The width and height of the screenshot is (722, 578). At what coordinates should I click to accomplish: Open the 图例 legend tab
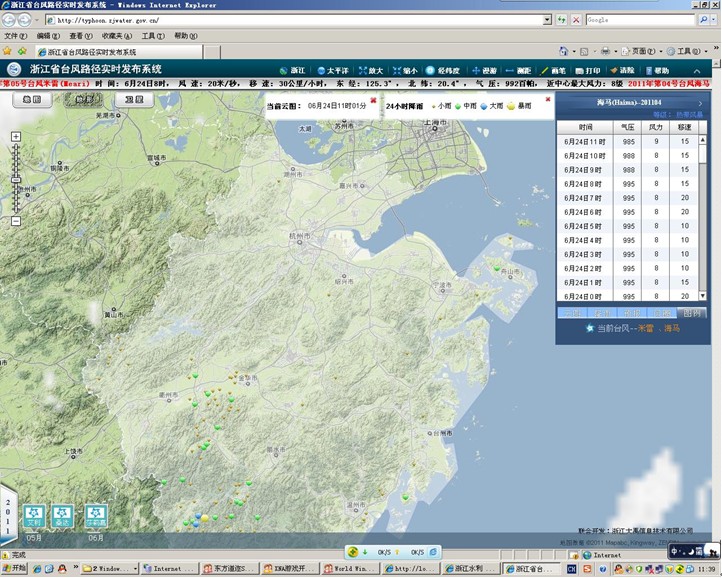click(x=692, y=313)
